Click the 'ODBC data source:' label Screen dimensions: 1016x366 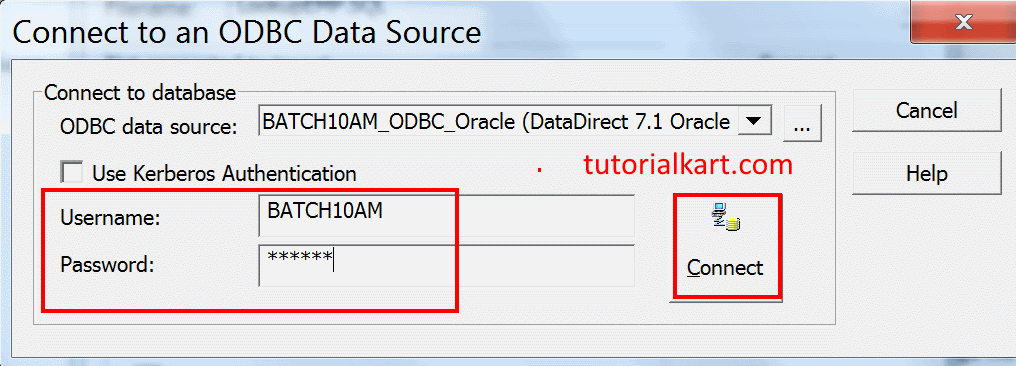pyautogui.click(x=149, y=126)
